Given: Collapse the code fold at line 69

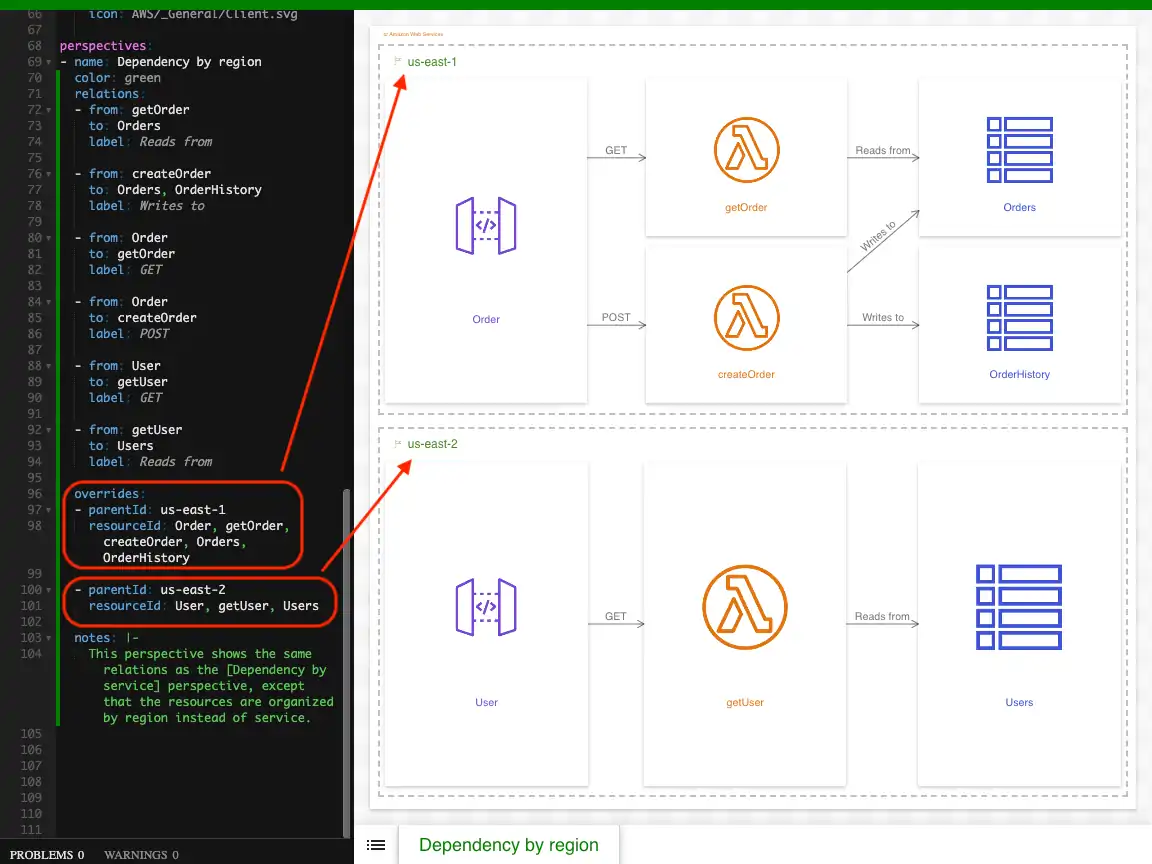Looking at the screenshot, I should [x=48, y=62].
